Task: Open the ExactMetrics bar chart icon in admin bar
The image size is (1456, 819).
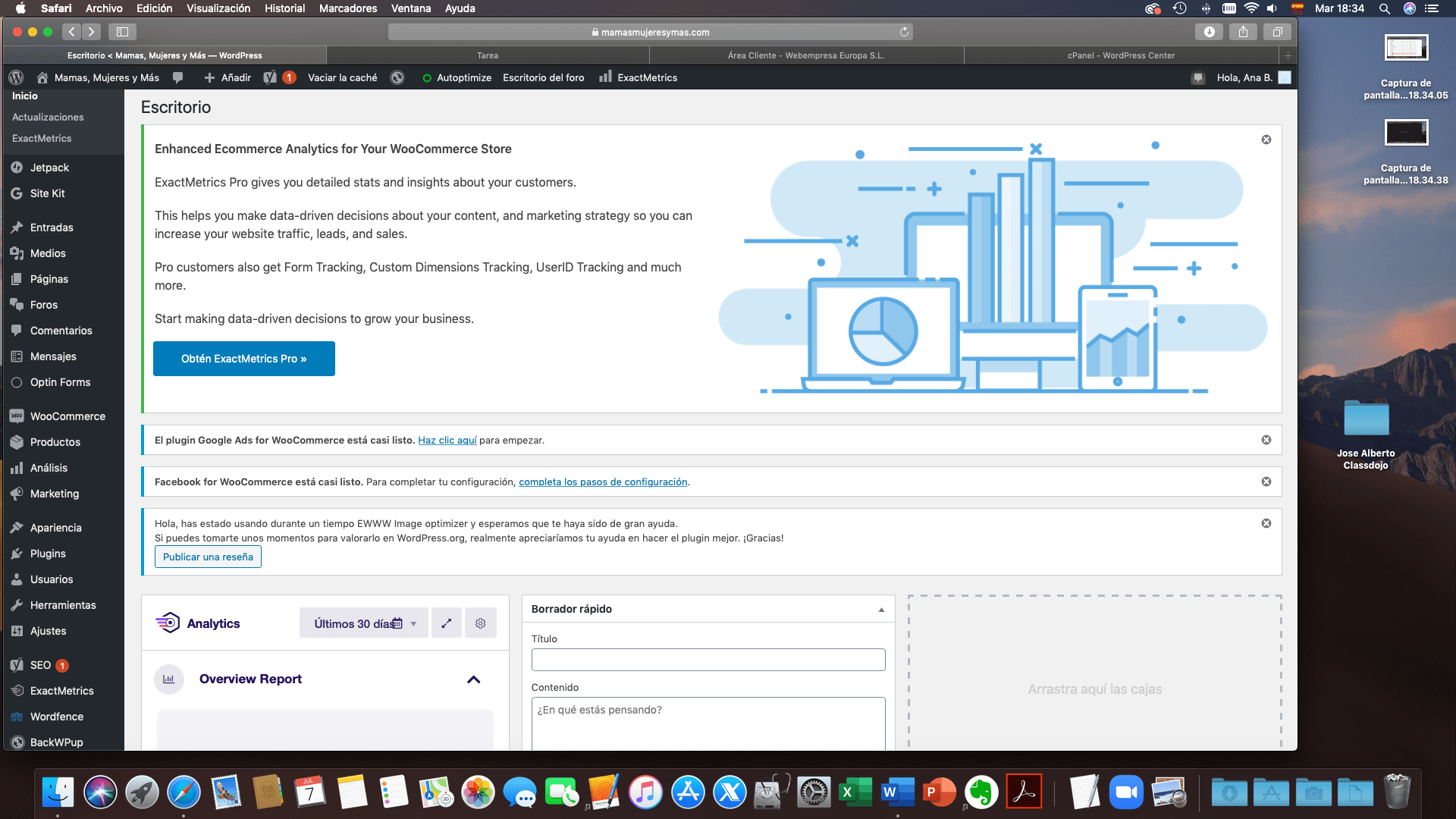Action: pos(605,77)
